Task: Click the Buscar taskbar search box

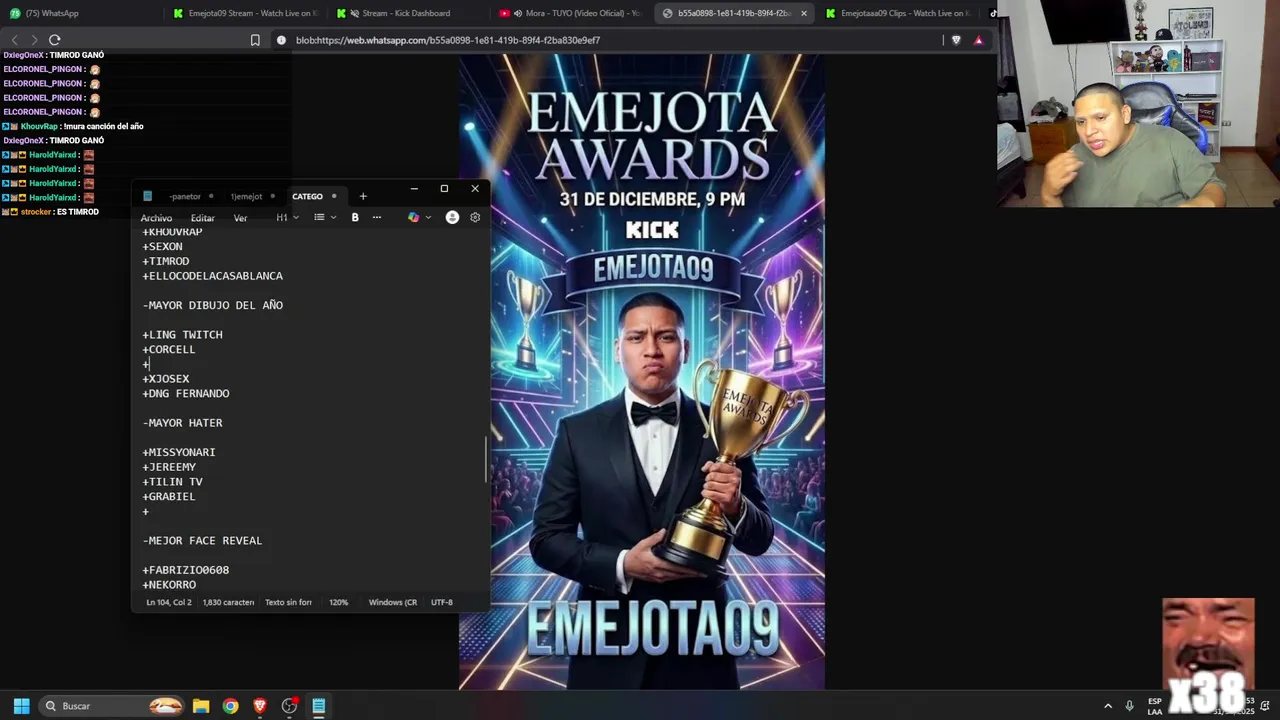Action: [112, 706]
